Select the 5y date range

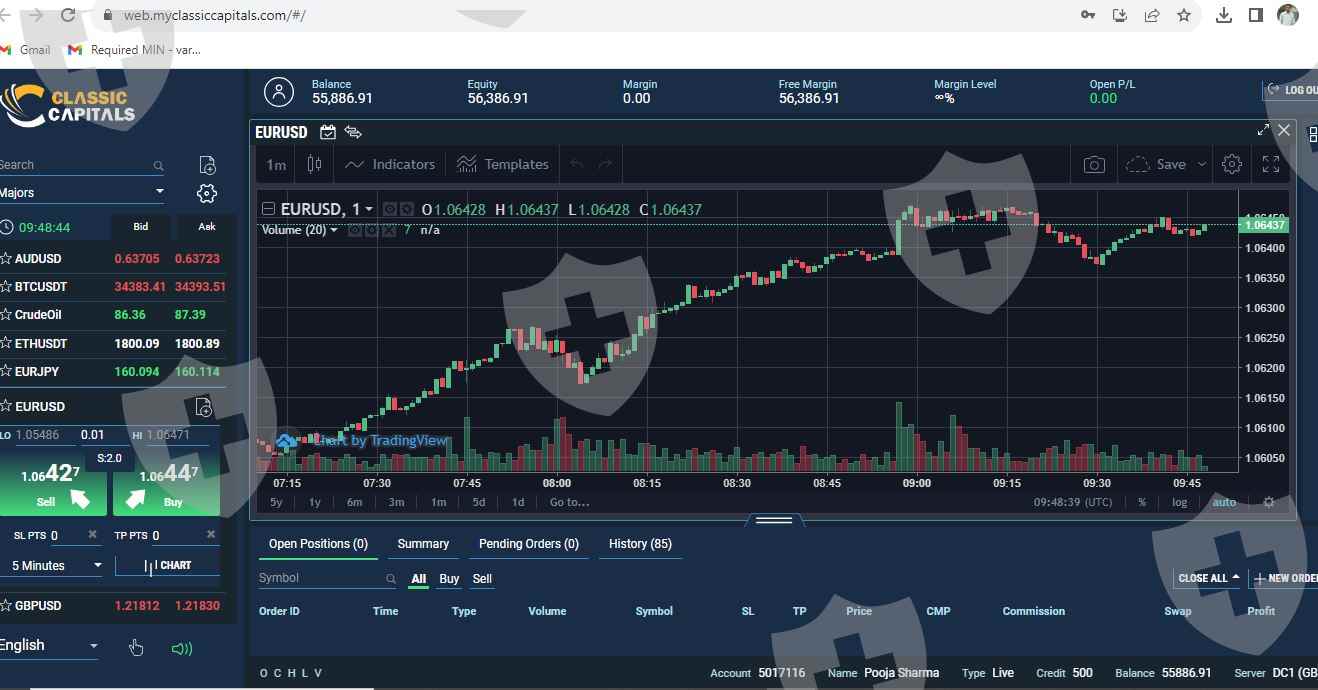tap(276, 502)
